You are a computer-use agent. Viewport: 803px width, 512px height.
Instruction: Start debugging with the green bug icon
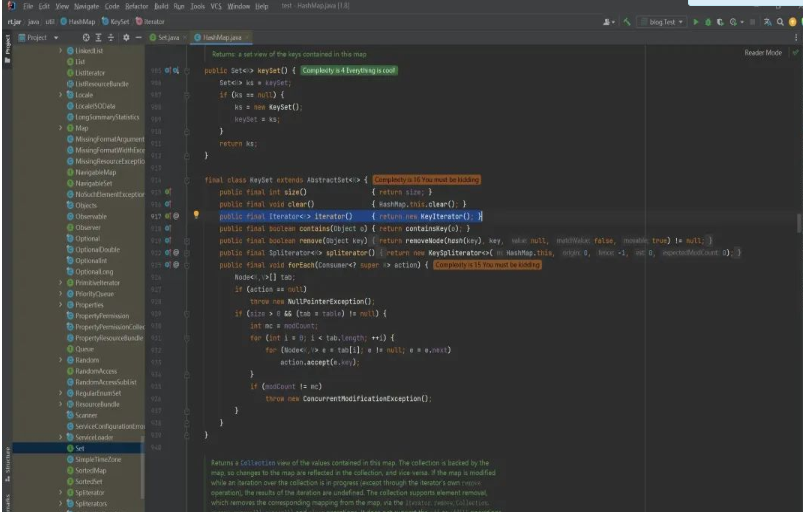pyautogui.click(x=708, y=22)
